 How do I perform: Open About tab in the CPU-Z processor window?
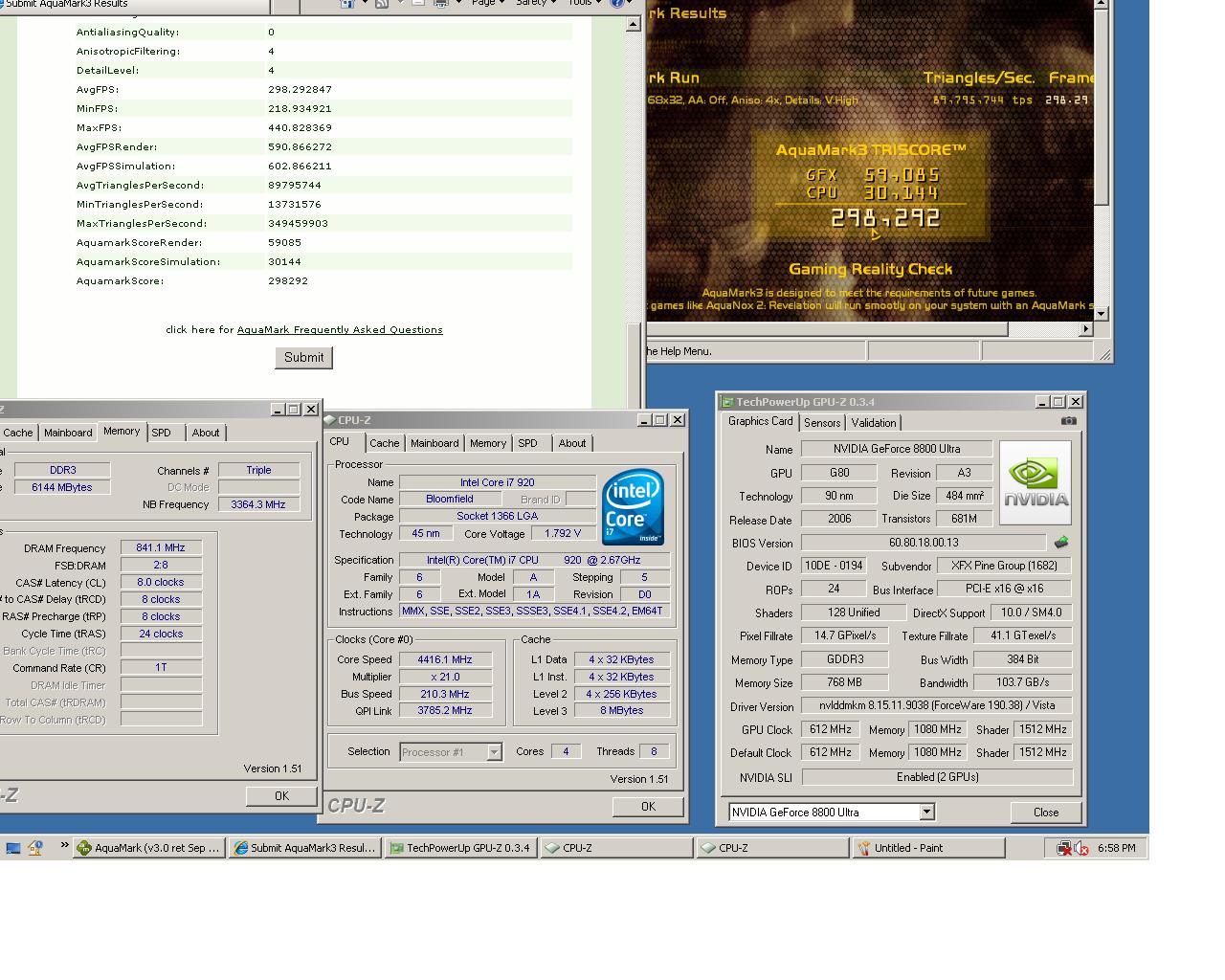[x=572, y=443]
